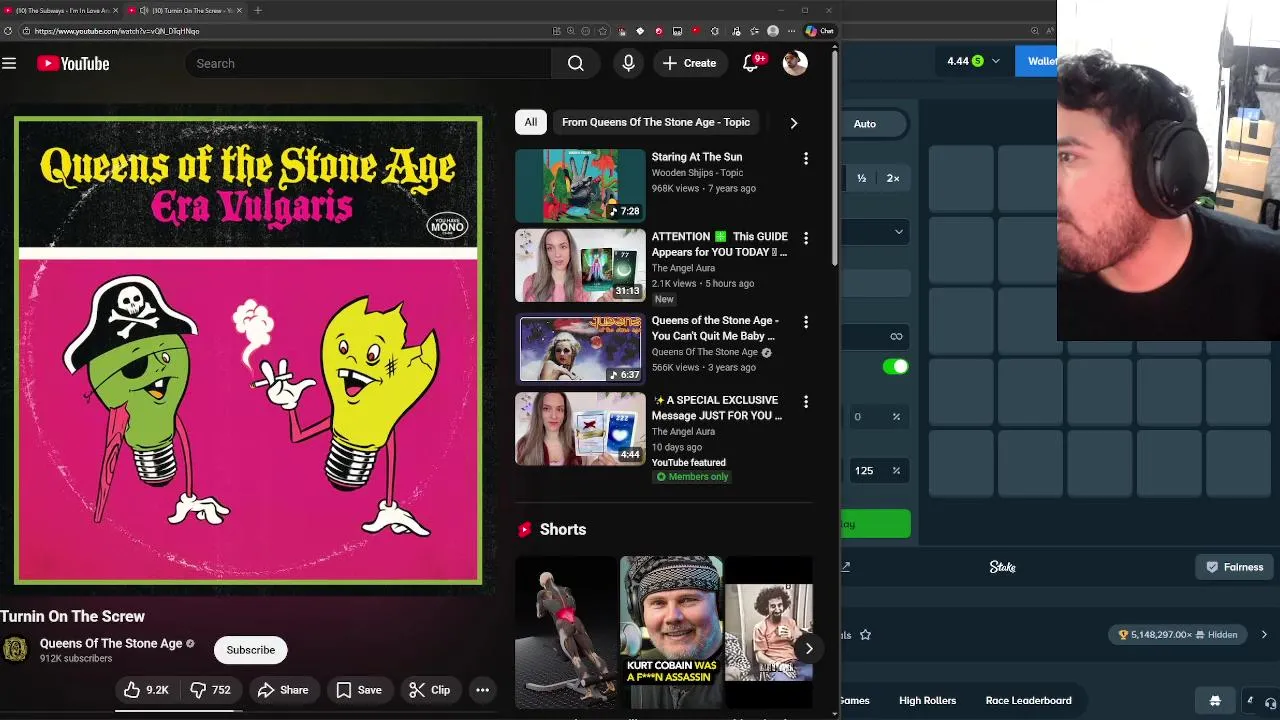Open YouTube notifications bell
The height and width of the screenshot is (720, 1280).
[x=751, y=63]
